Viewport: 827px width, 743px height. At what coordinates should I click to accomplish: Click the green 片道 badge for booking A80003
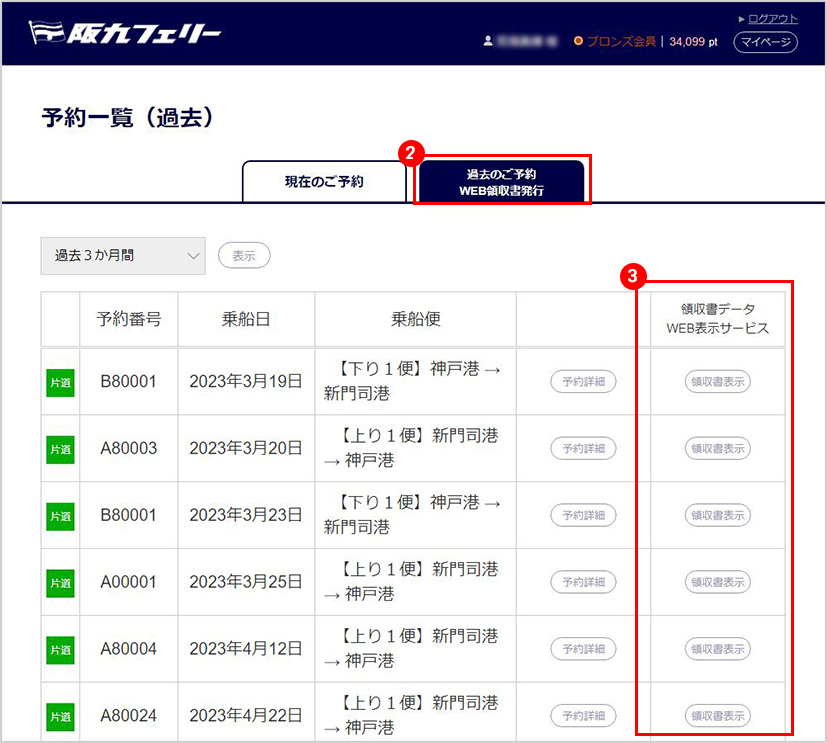[x=60, y=449]
